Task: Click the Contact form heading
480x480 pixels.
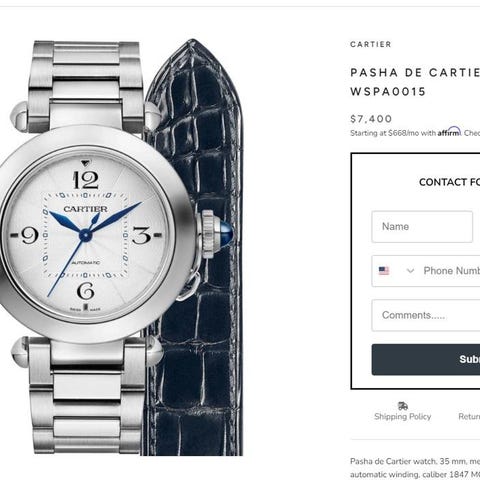Action: [449, 182]
